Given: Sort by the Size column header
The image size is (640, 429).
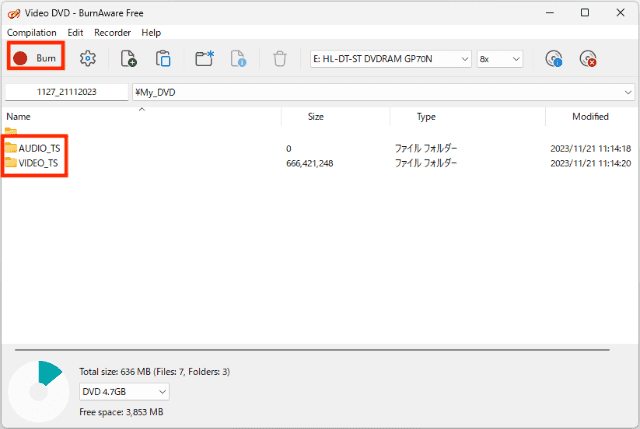Looking at the screenshot, I should [316, 117].
